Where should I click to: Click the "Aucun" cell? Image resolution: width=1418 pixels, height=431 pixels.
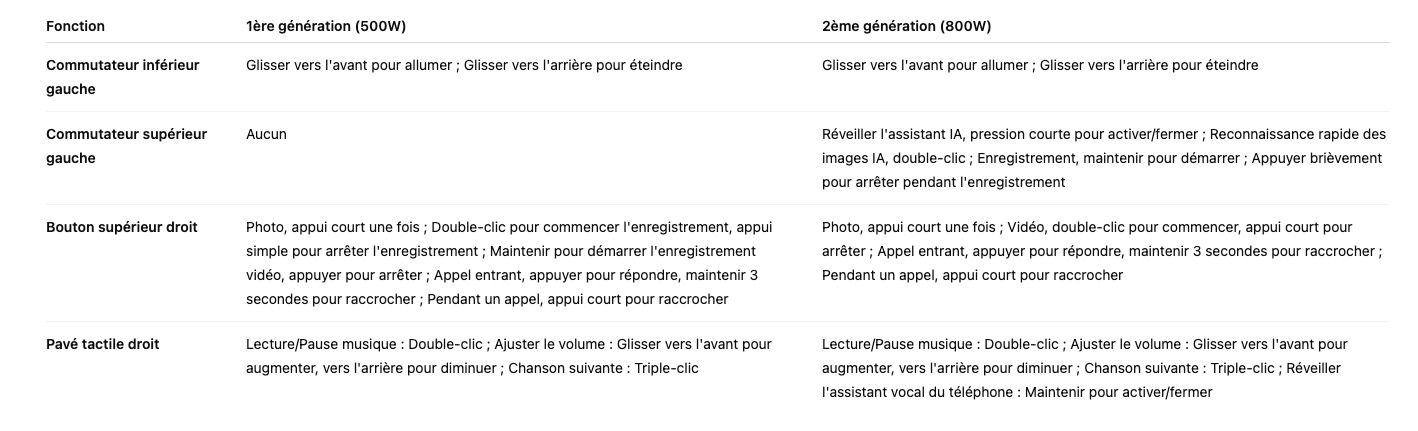(x=266, y=134)
